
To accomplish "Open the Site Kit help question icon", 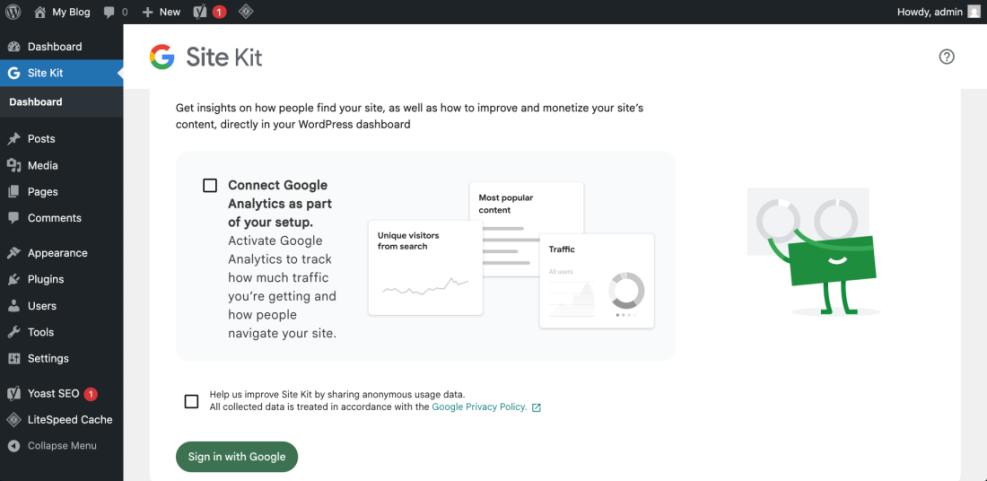I will [947, 57].
